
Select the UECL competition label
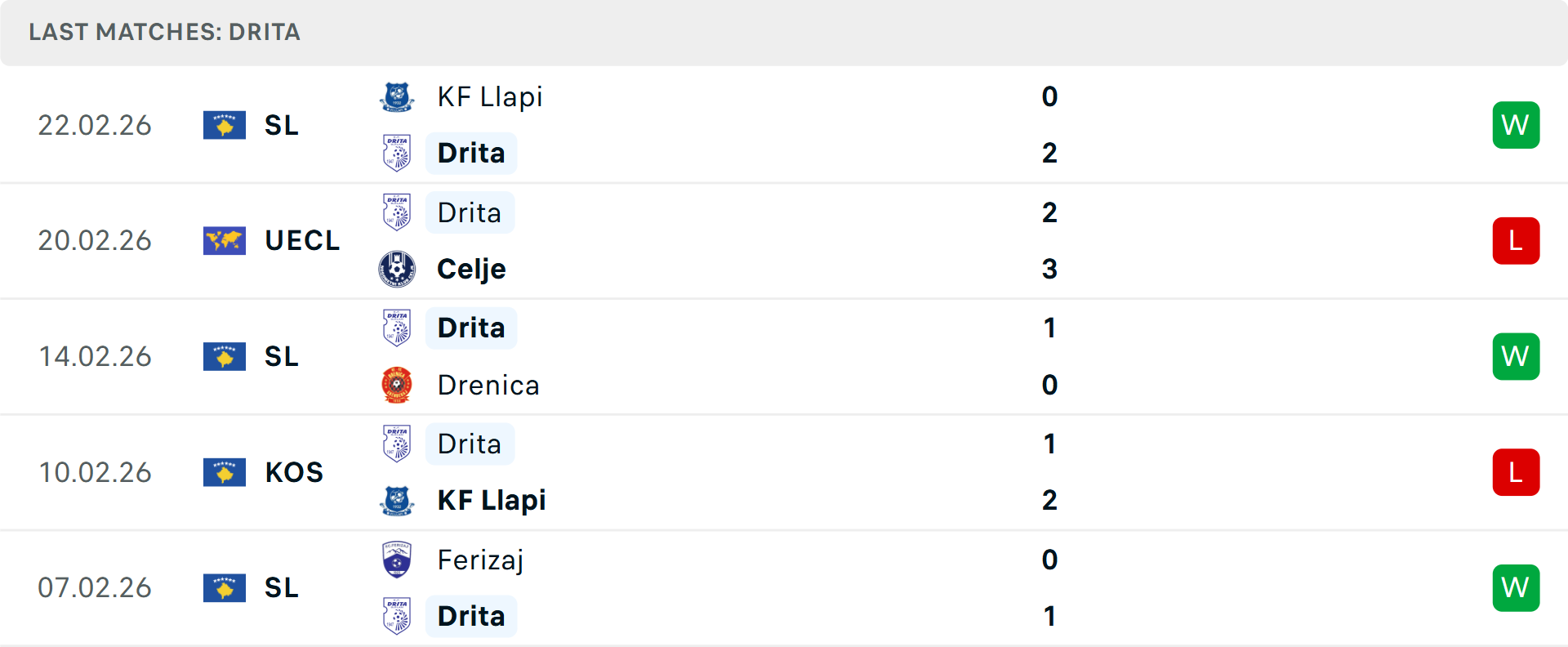[x=302, y=241]
